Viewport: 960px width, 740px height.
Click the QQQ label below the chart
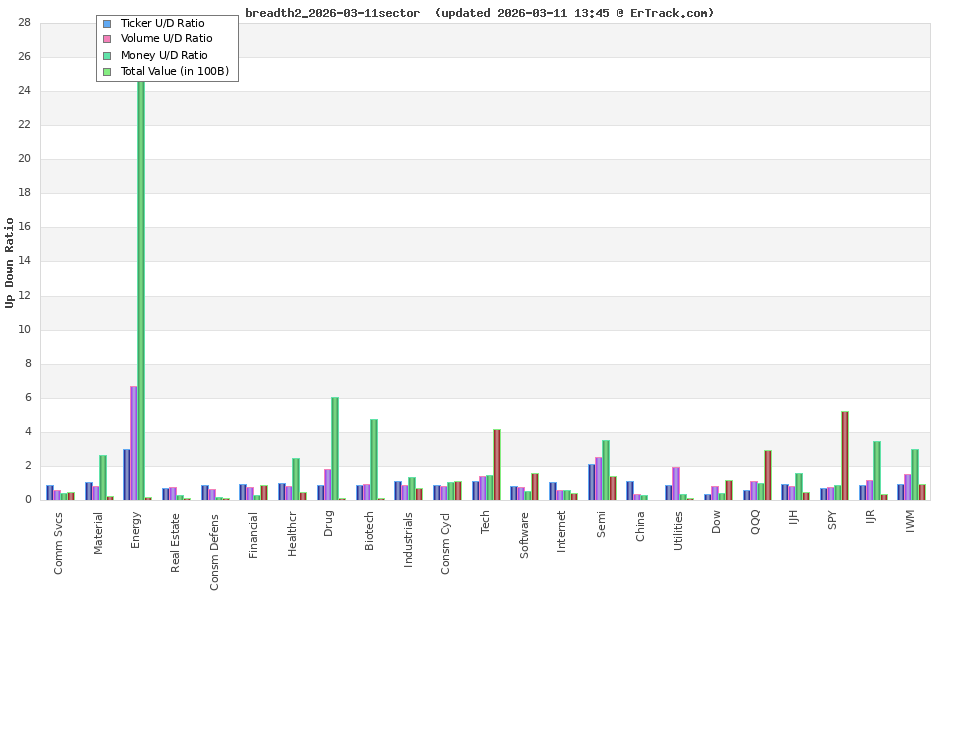tap(753, 523)
